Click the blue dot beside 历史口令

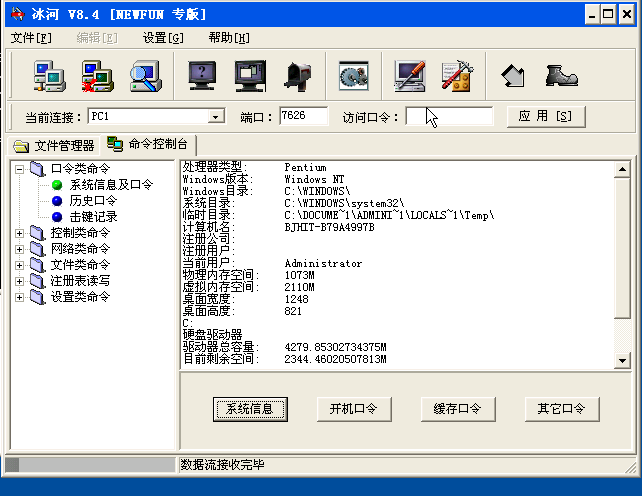pyautogui.click(x=57, y=201)
